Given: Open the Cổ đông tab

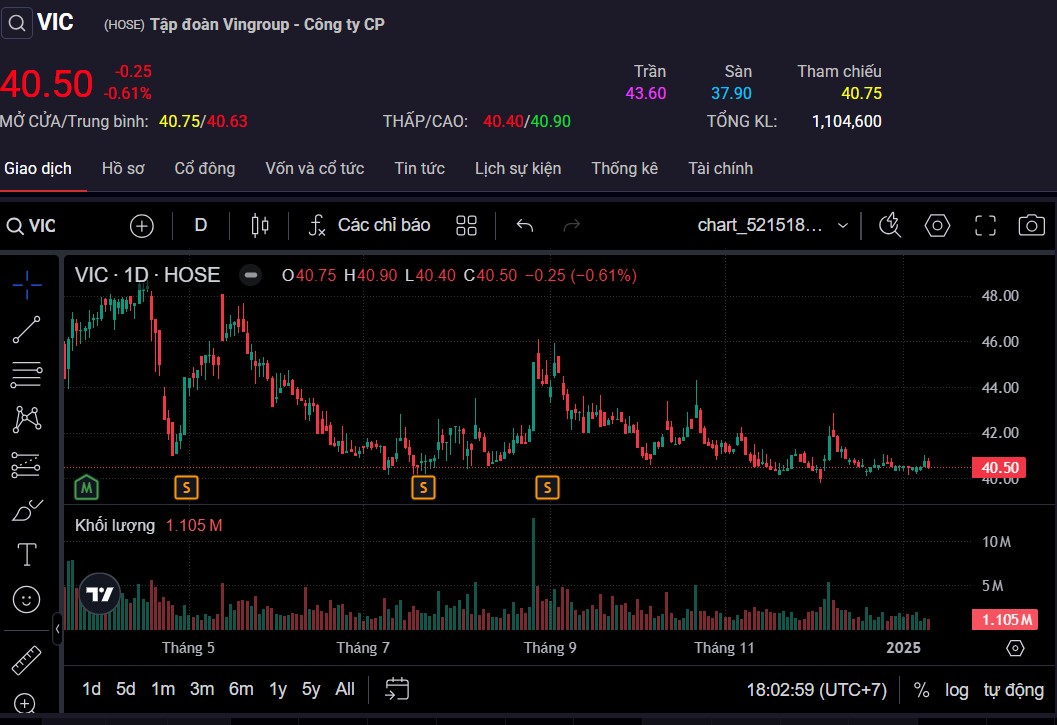Looking at the screenshot, I should pos(205,169).
